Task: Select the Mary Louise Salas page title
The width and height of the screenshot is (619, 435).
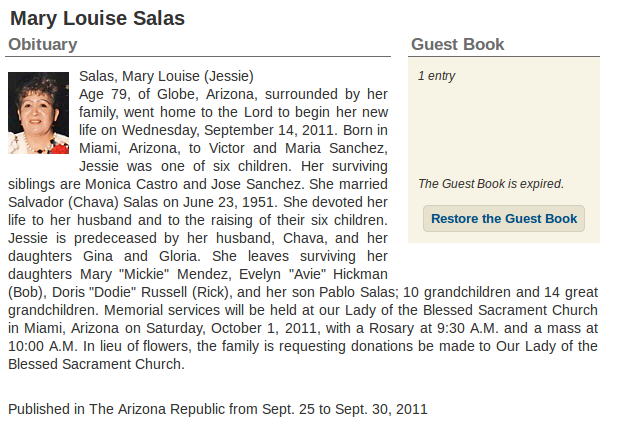Action: click(97, 18)
